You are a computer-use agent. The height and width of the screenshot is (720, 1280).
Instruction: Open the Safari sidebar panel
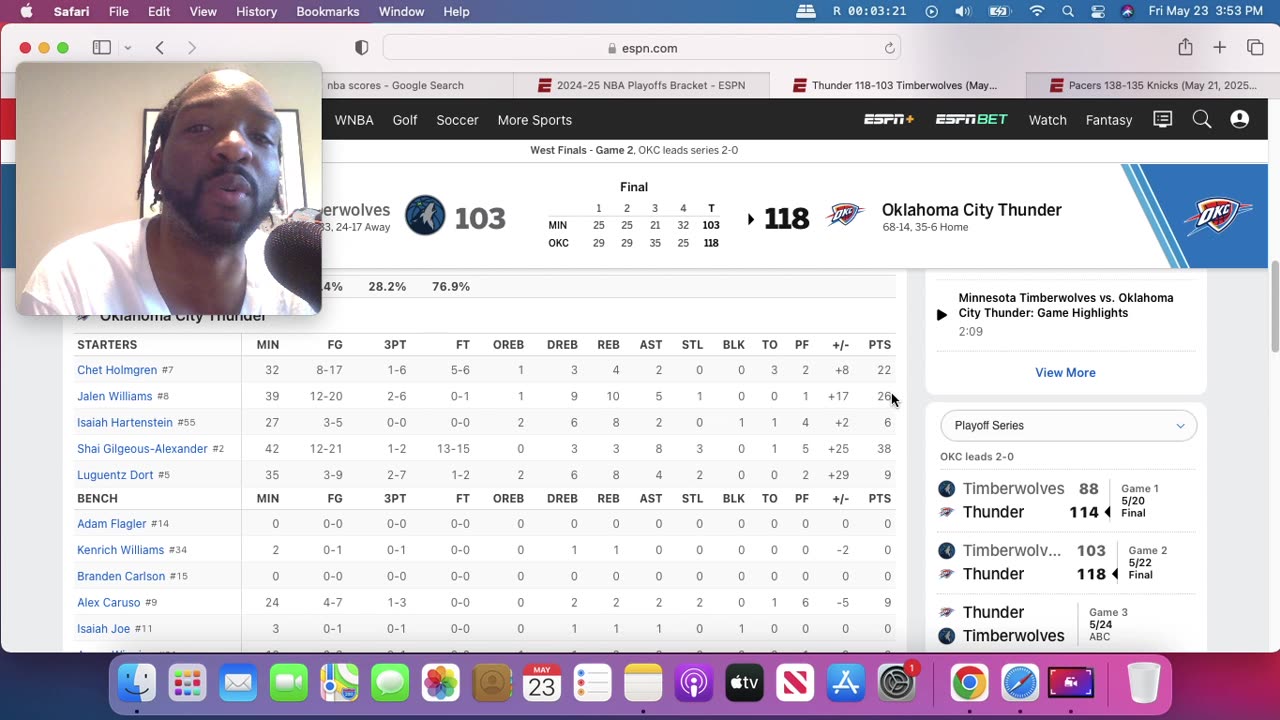coord(102,48)
